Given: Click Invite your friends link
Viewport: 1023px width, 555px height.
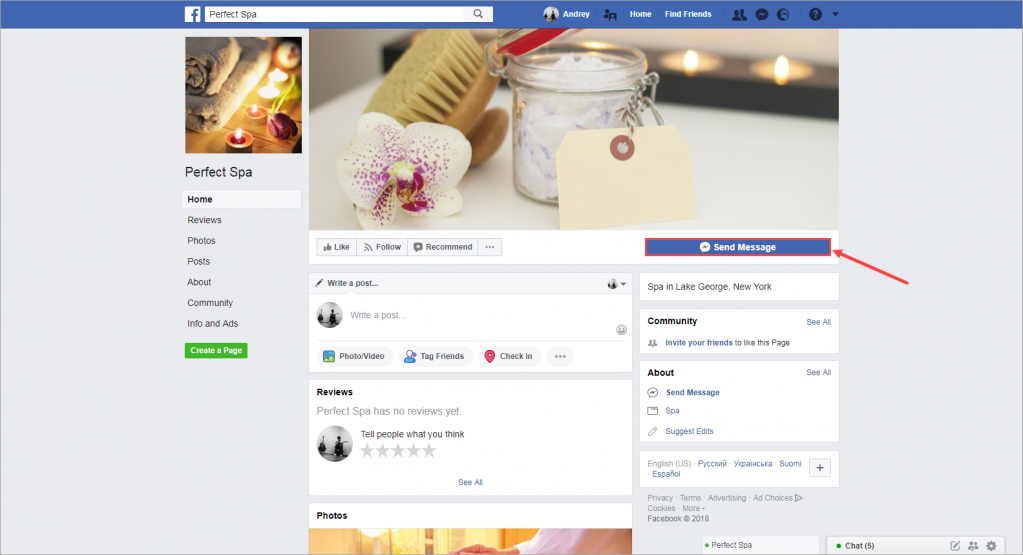Looking at the screenshot, I should tap(699, 342).
